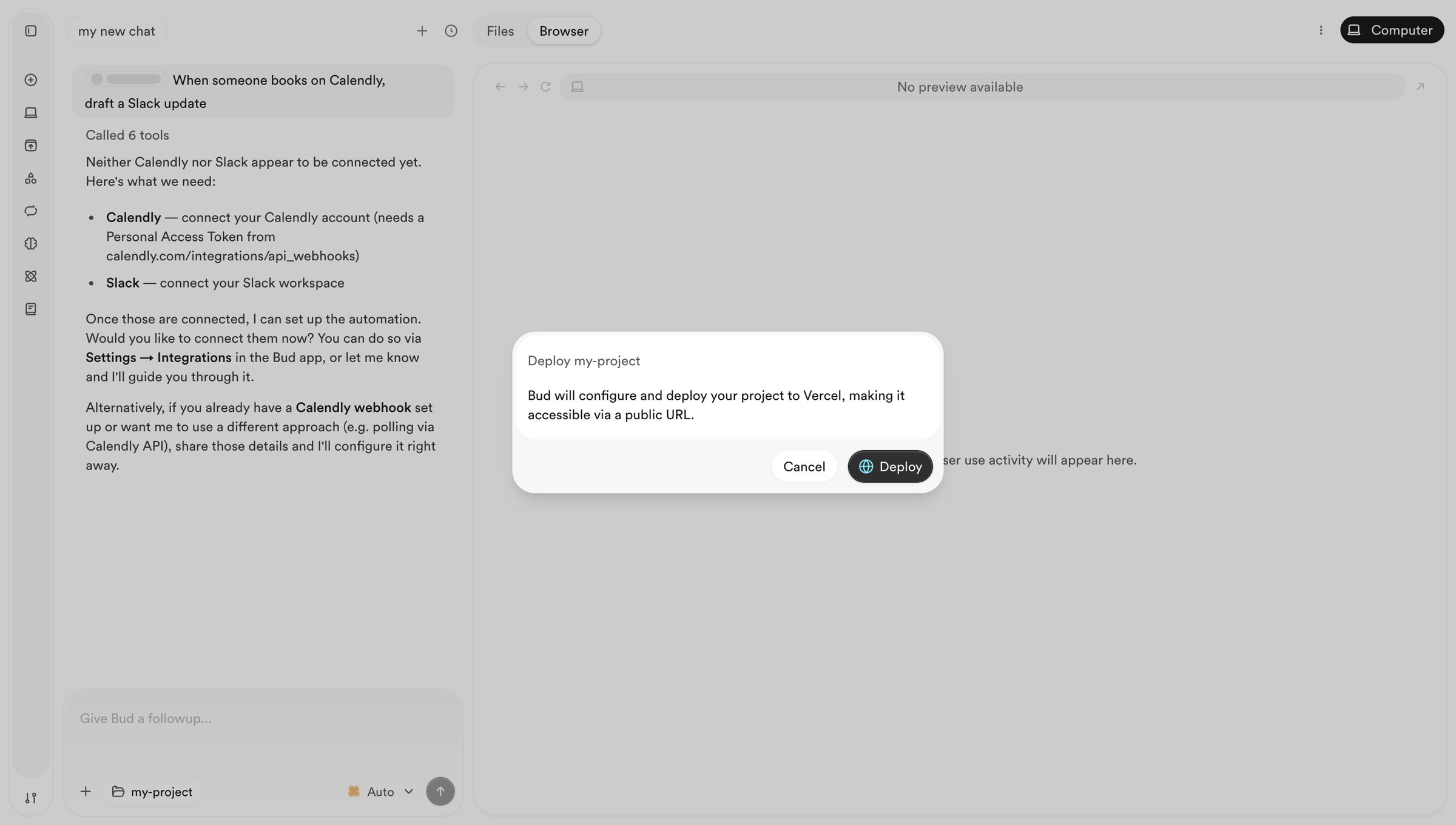Viewport: 1456px width, 825px height.
Task: Click the bold Slack bullet label
Action: [123, 283]
